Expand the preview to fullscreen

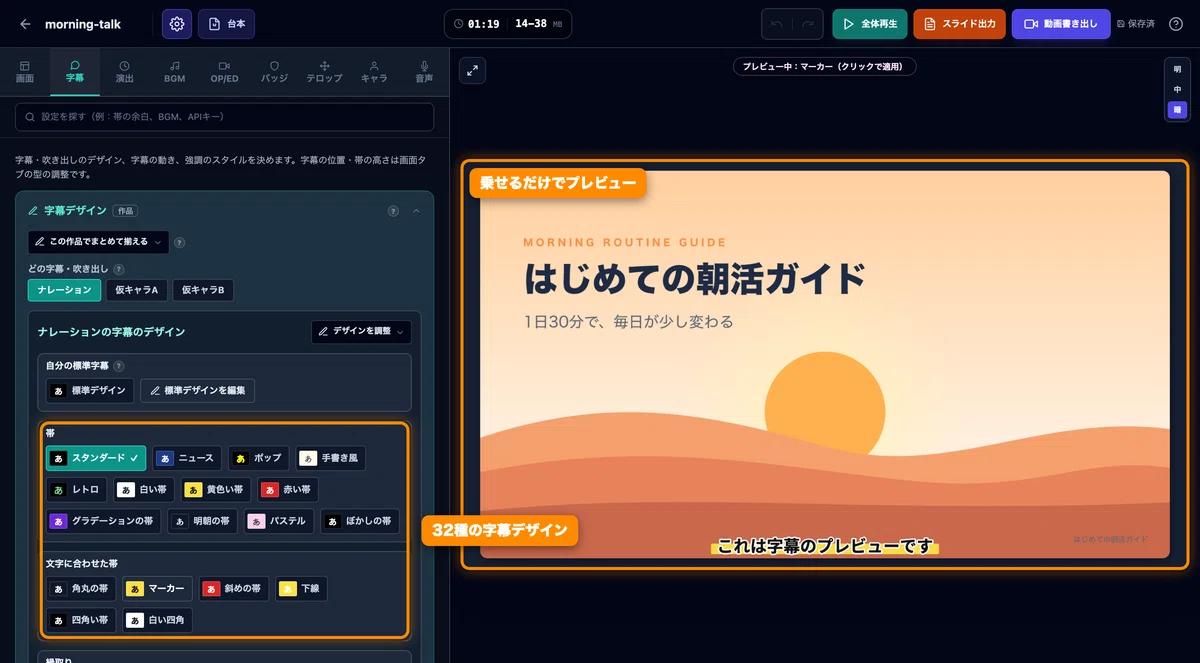tap(473, 70)
